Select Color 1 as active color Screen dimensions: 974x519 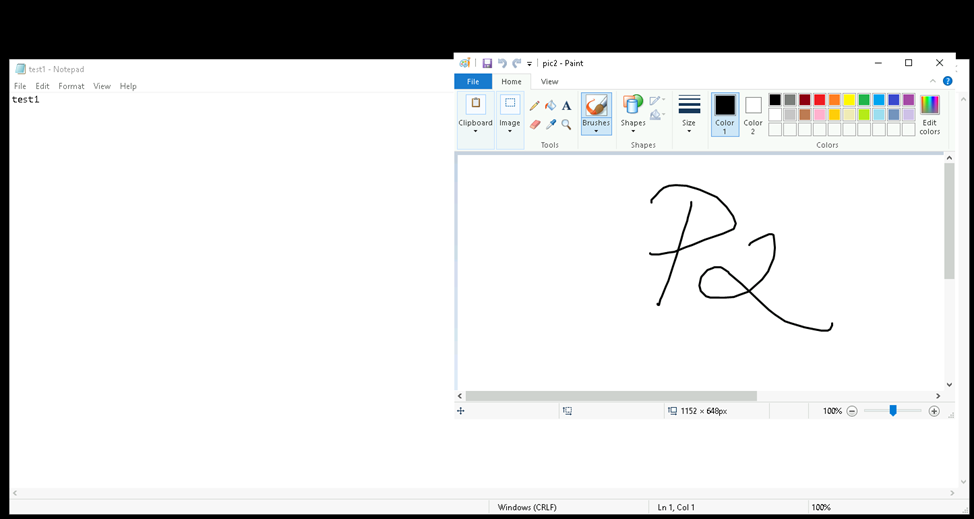coord(725,114)
